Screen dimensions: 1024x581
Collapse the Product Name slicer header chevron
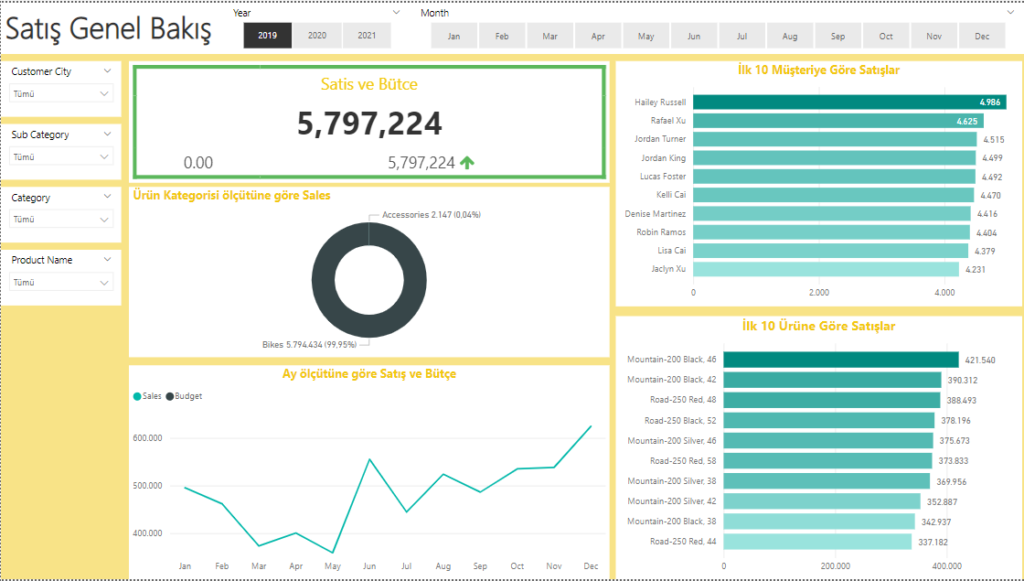107,260
